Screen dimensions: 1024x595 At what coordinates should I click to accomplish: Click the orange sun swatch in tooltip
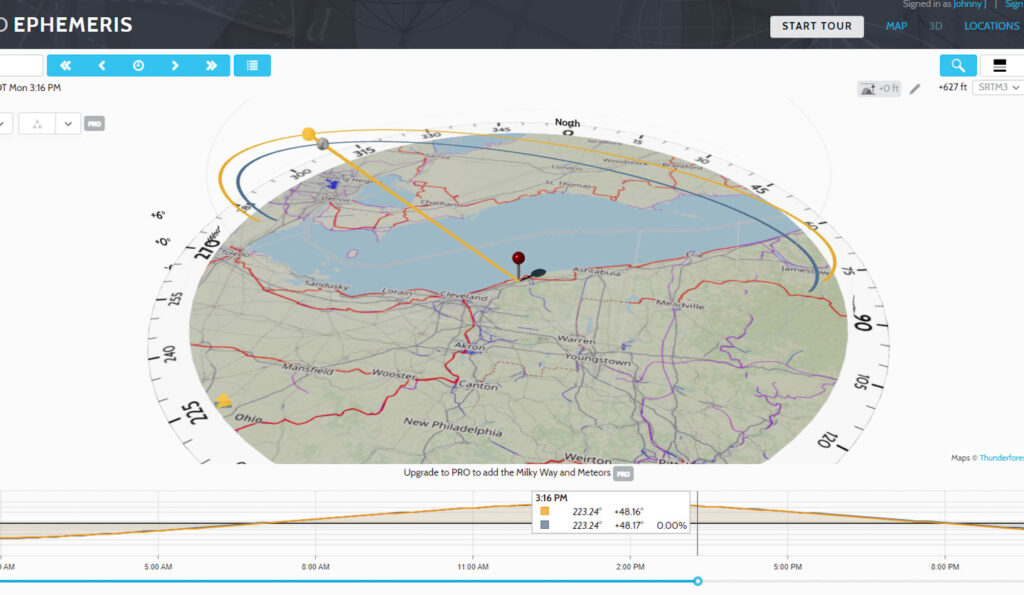[545, 511]
